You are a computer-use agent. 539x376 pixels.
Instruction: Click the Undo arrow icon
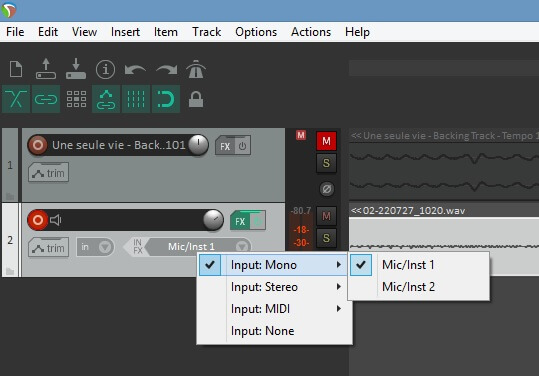(135, 70)
